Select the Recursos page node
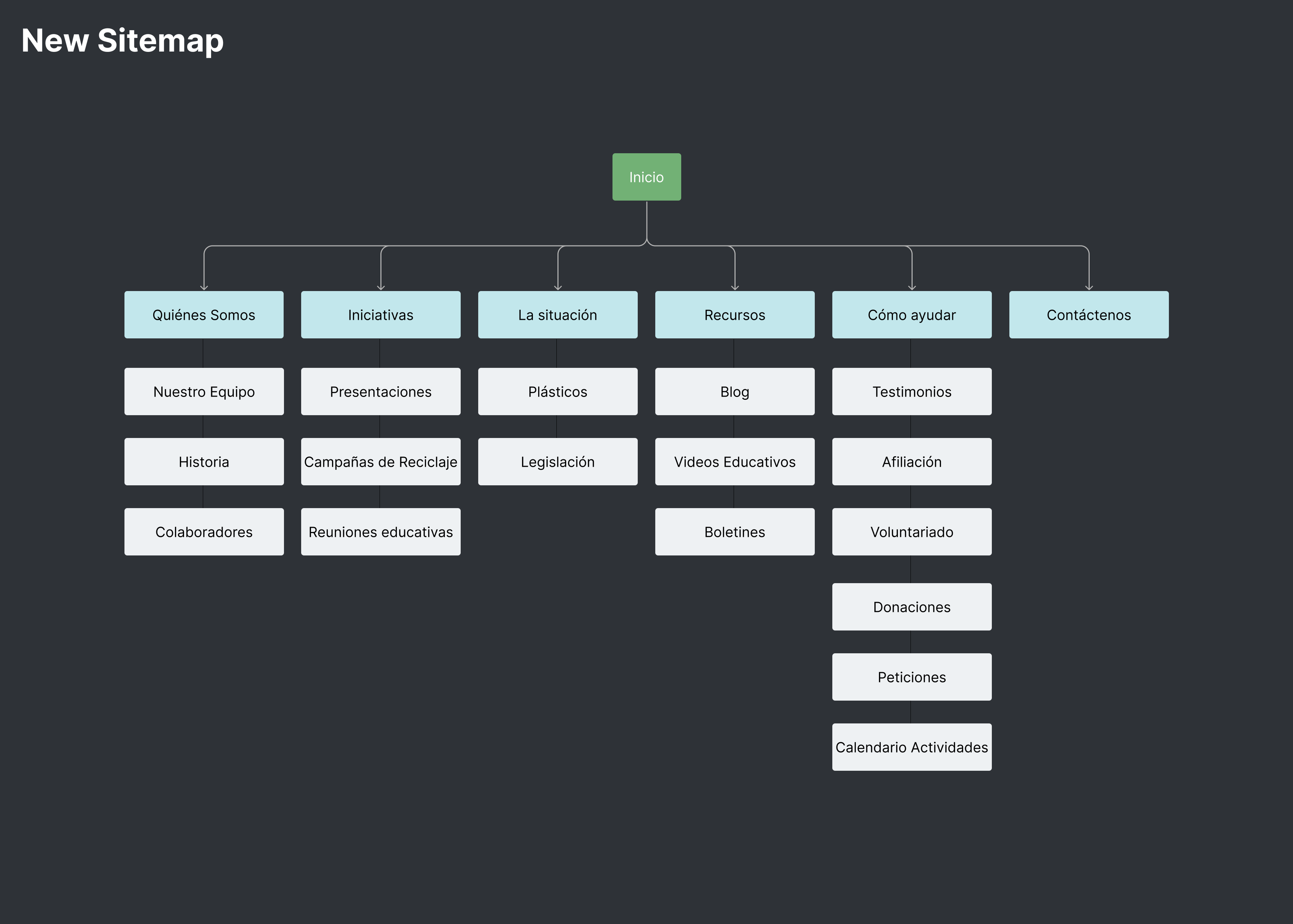 (x=735, y=314)
